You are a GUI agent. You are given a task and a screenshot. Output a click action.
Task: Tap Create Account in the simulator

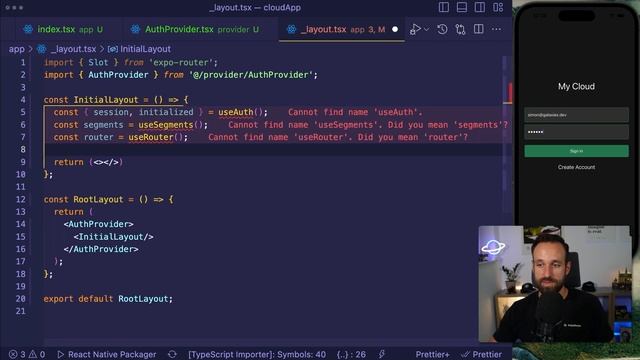coord(576,167)
